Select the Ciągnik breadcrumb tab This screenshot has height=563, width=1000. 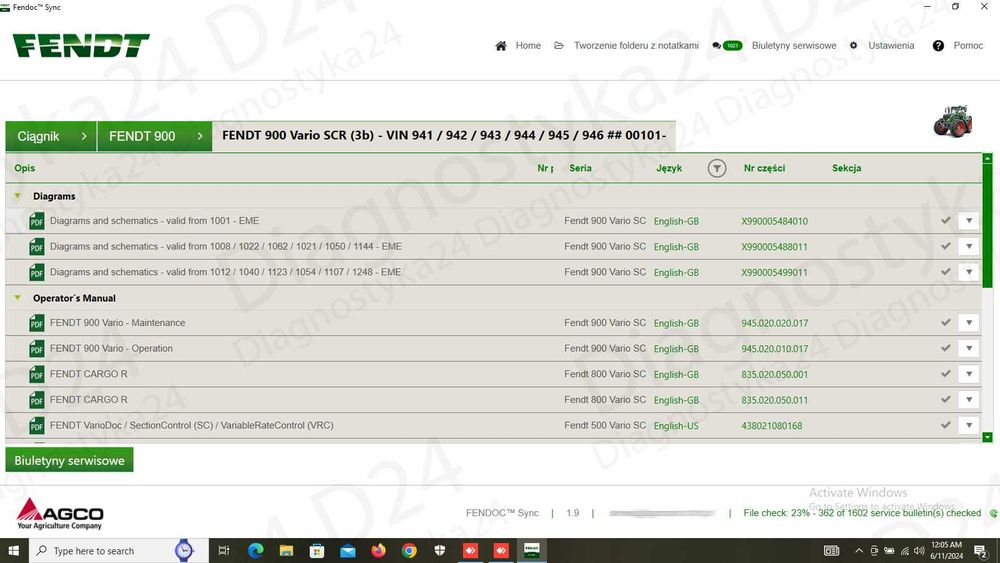[51, 136]
